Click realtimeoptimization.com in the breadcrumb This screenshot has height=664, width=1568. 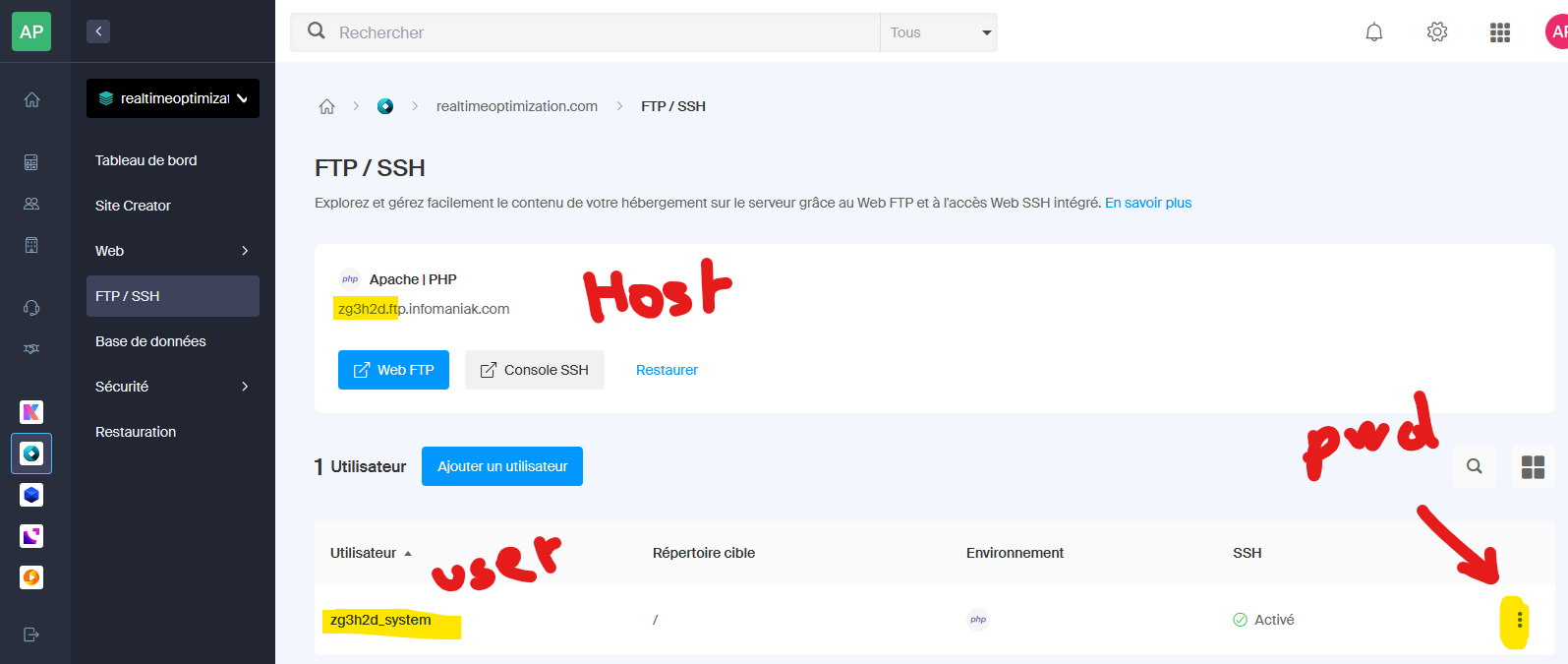(517, 106)
